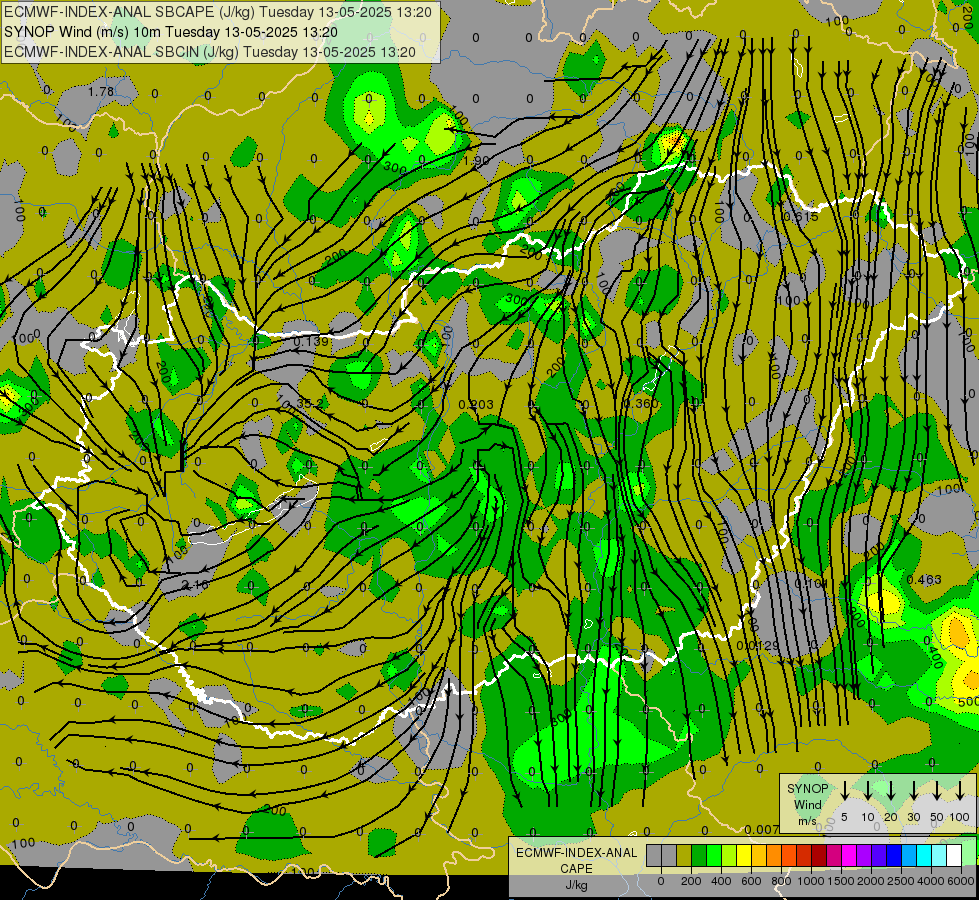The height and width of the screenshot is (900, 979).
Task: Select the pale cyan swatch after 4000 tick
Action: 940,855
